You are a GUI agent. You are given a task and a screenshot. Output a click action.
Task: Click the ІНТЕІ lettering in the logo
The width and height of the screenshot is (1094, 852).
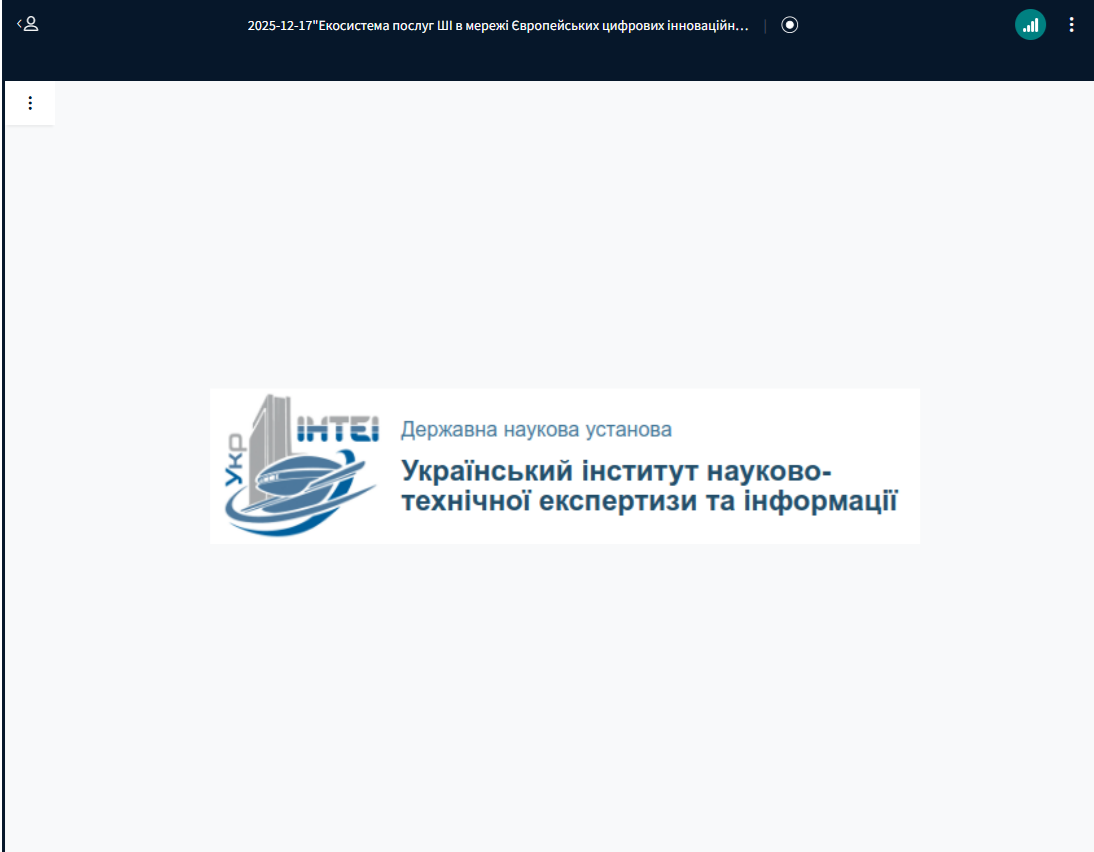[338, 431]
